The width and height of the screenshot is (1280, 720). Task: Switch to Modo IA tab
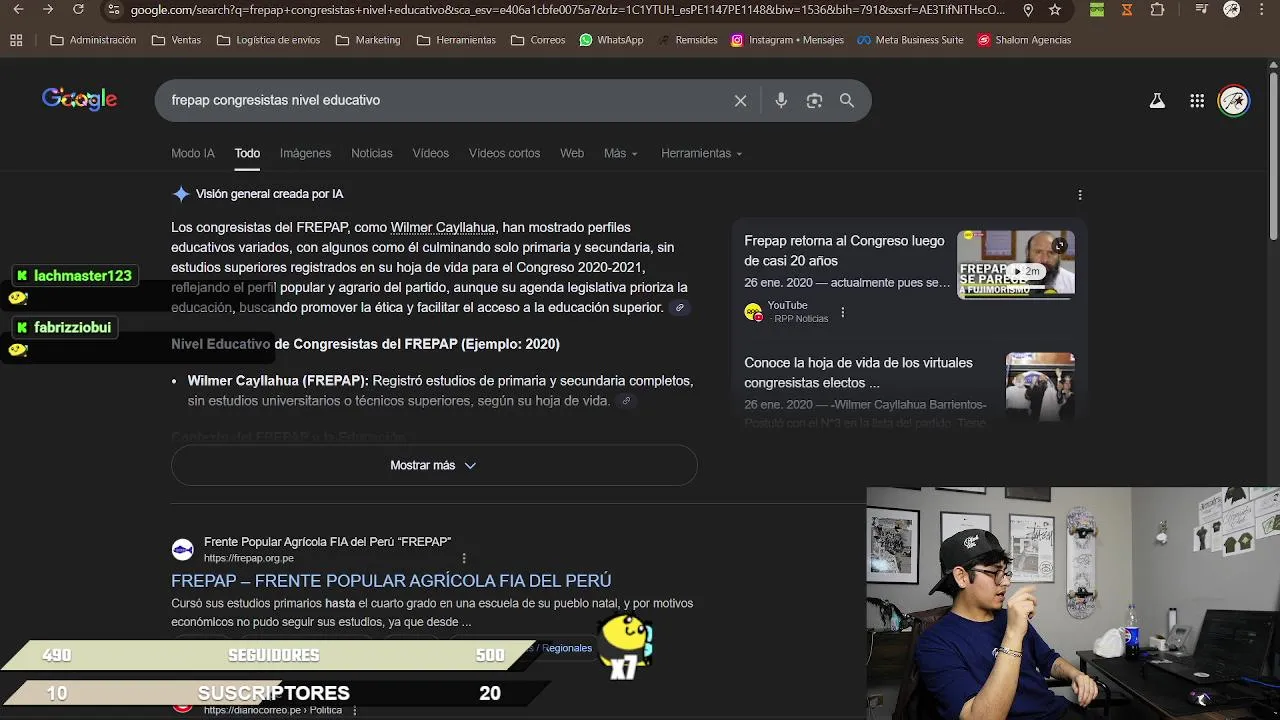tap(193, 153)
